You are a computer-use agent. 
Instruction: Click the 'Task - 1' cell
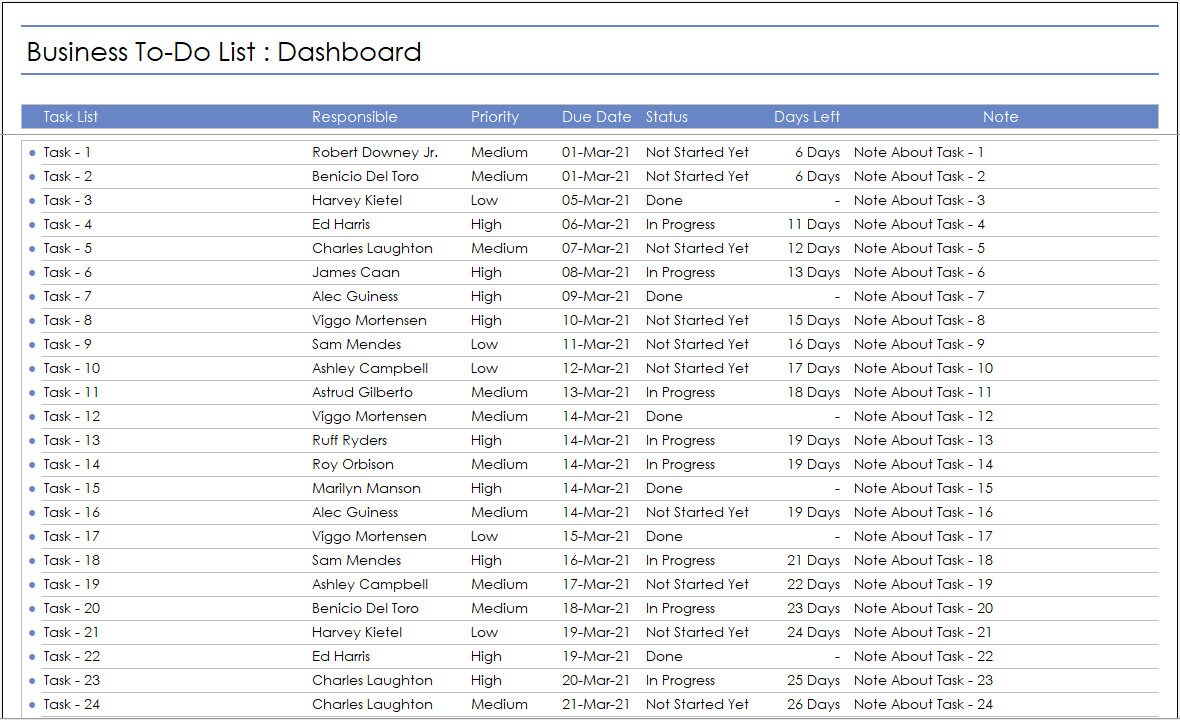pyautogui.click(x=67, y=152)
